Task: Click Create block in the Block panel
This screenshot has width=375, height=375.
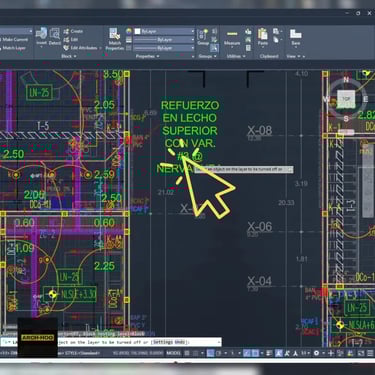Action: (73, 31)
